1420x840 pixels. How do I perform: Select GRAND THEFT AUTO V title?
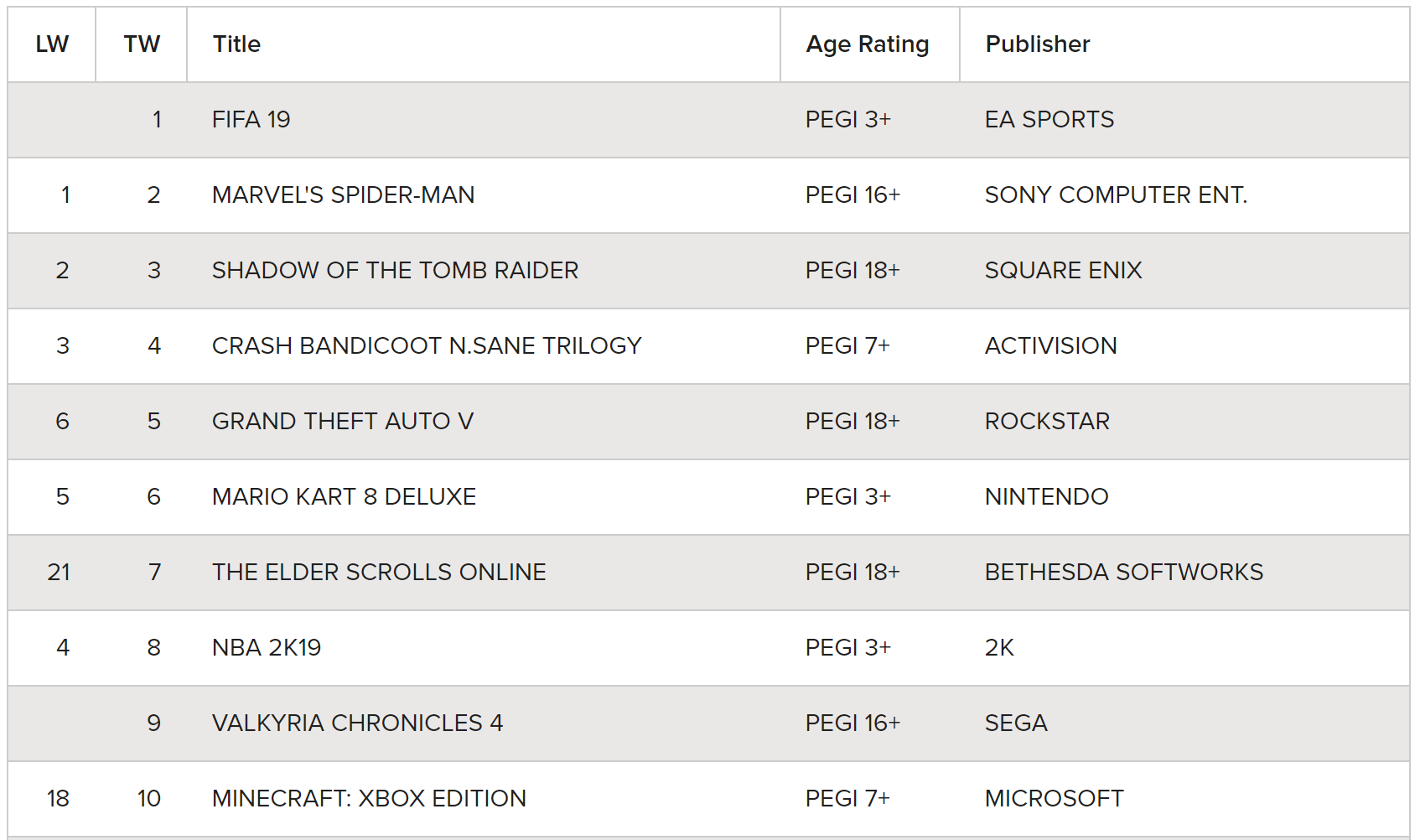coord(343,422)
